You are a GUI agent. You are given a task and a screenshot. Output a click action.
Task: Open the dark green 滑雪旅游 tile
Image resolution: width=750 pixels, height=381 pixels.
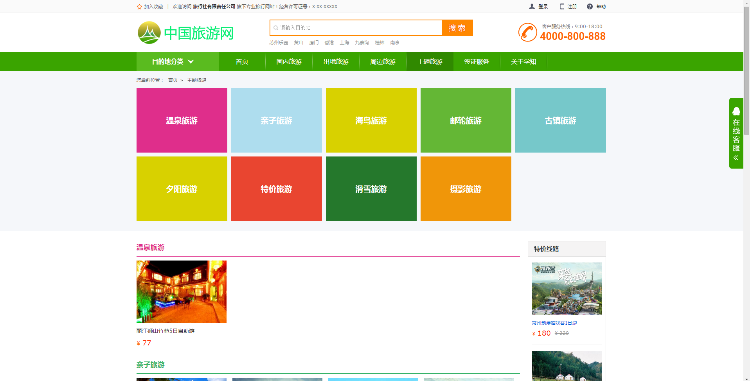tap(371, 189)
